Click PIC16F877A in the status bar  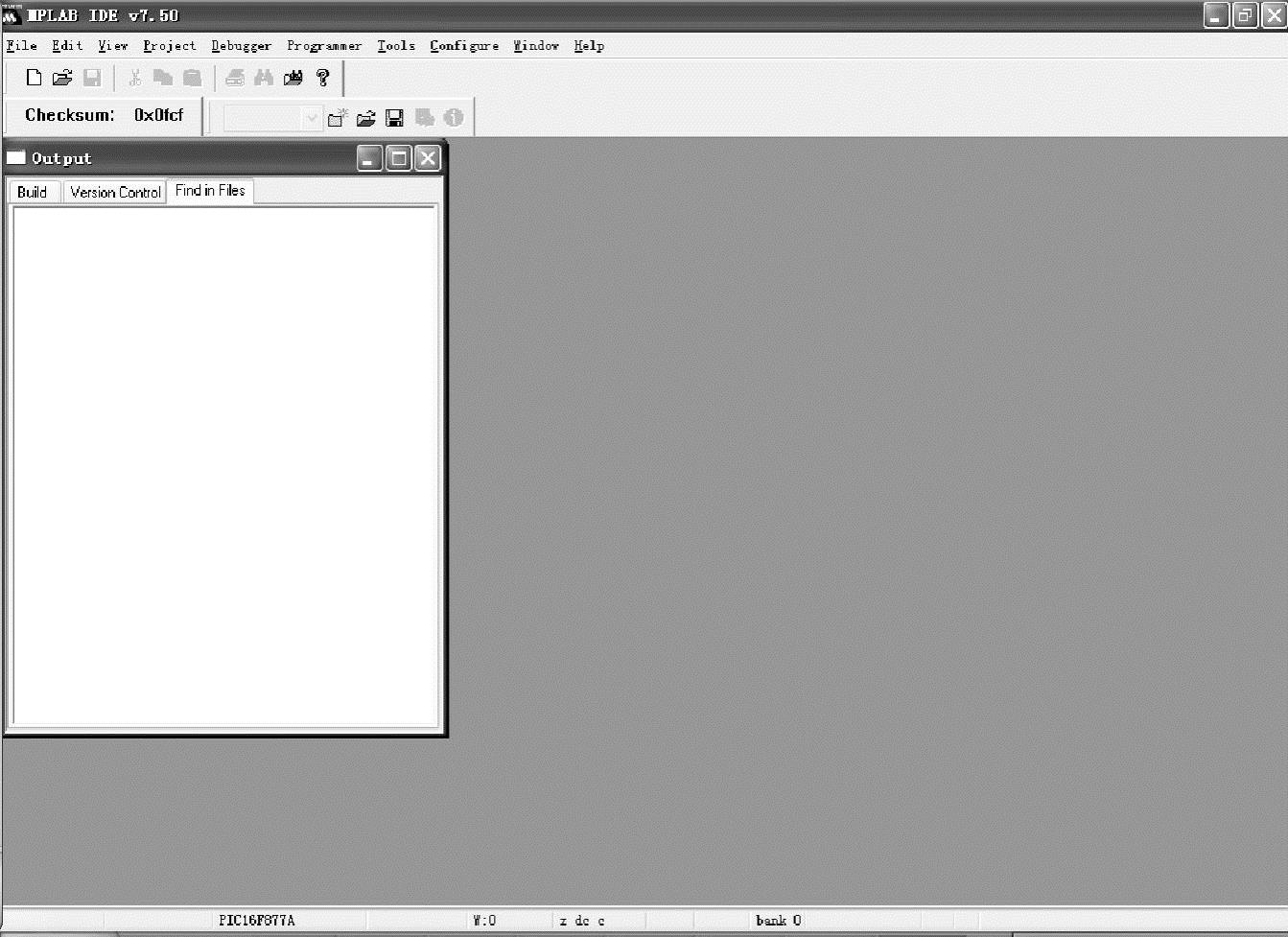point(257,921)
